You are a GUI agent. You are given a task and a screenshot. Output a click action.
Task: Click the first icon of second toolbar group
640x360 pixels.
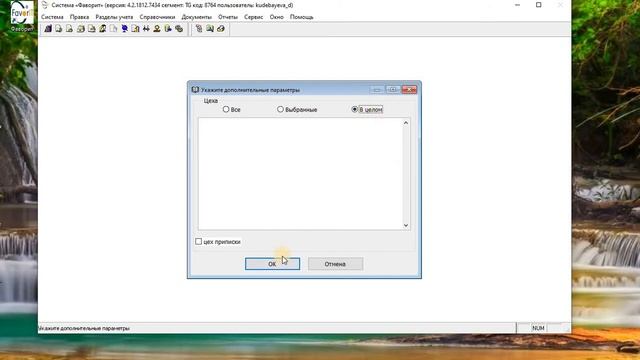click(x=199, y=29)
